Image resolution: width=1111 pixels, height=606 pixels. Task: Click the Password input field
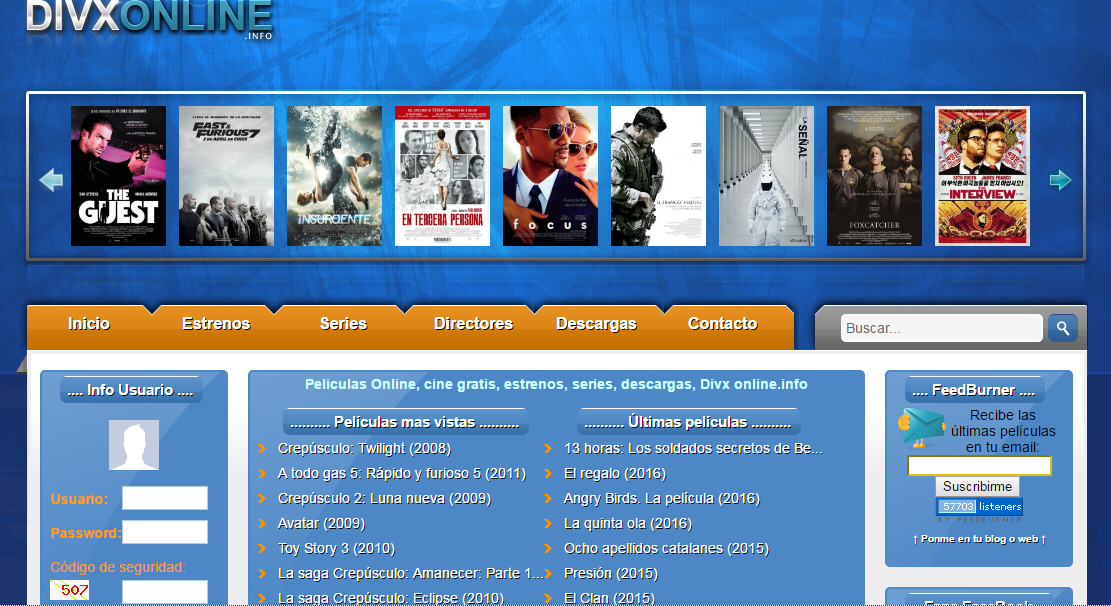coord(165,532)
